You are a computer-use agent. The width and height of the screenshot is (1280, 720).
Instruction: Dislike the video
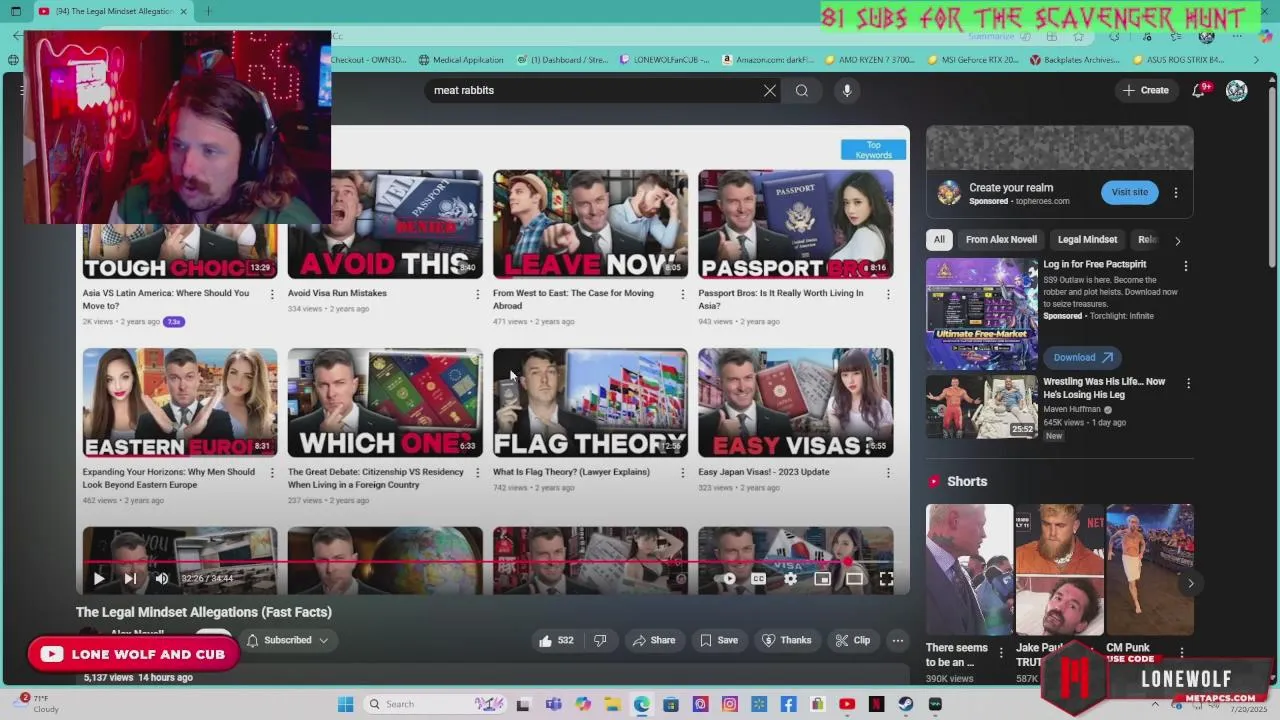point(600,640)
